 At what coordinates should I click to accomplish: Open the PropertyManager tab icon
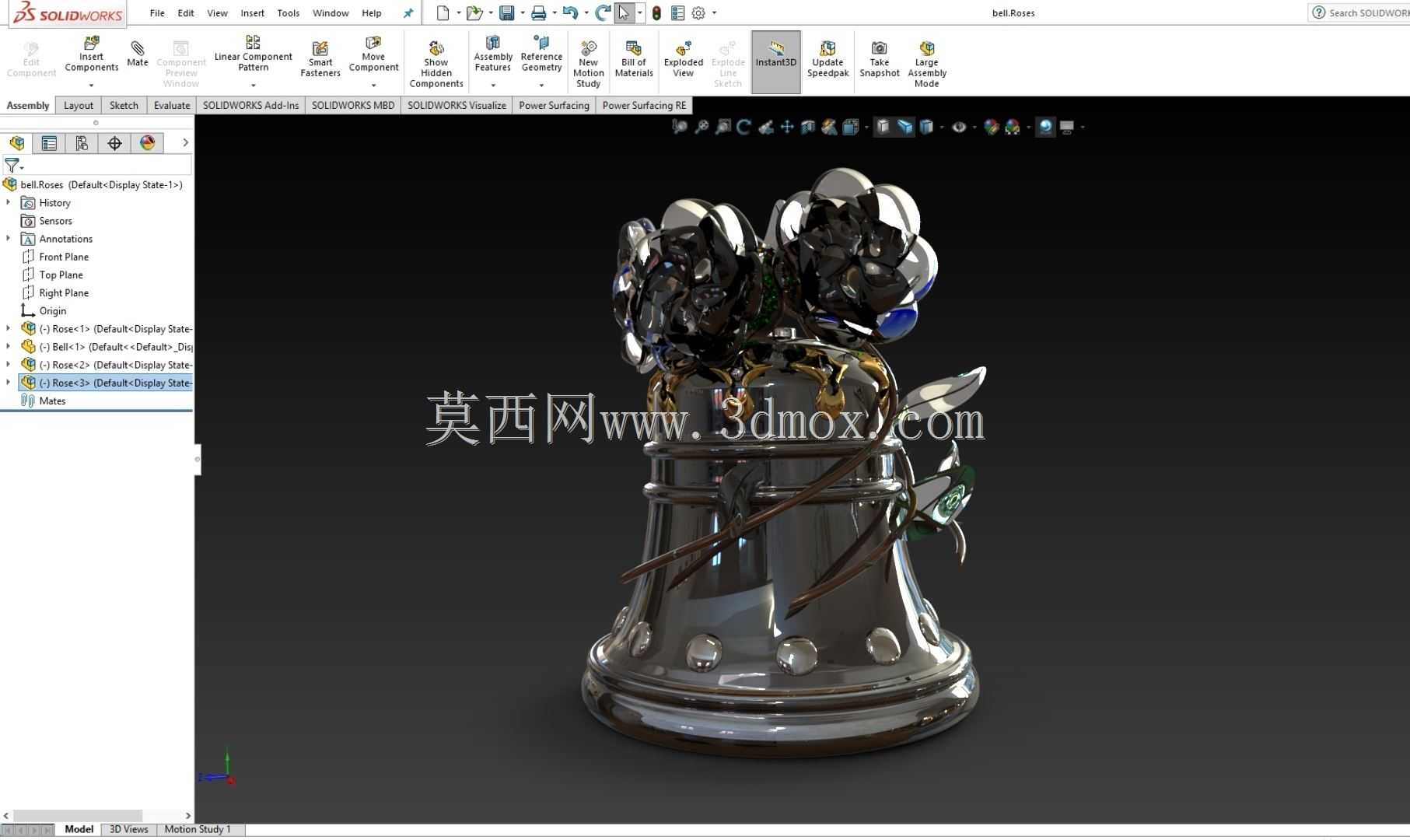[49, 142]
